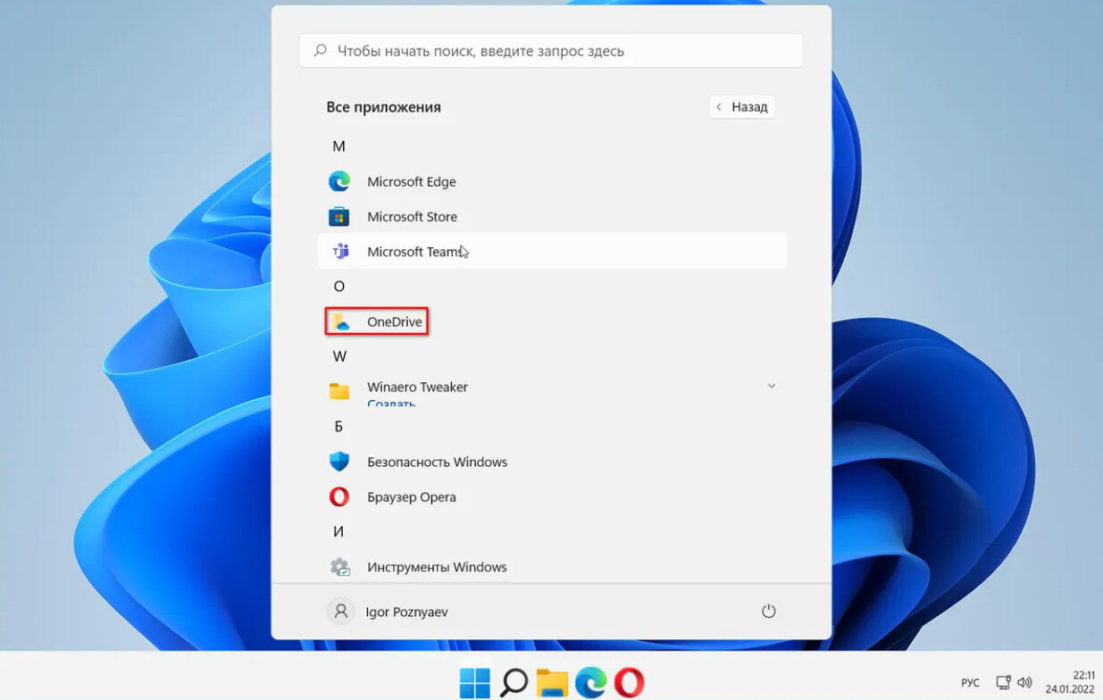1103x700 pixels.
Task: Launch Opera from the taskbar
Action: (629, 682)
